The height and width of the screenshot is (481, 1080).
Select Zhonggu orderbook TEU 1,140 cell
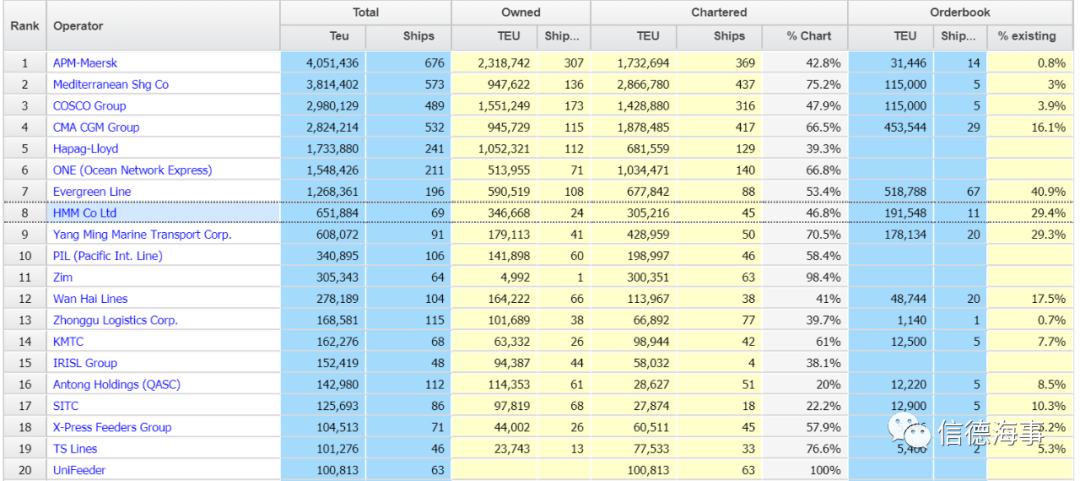(891, 320)
